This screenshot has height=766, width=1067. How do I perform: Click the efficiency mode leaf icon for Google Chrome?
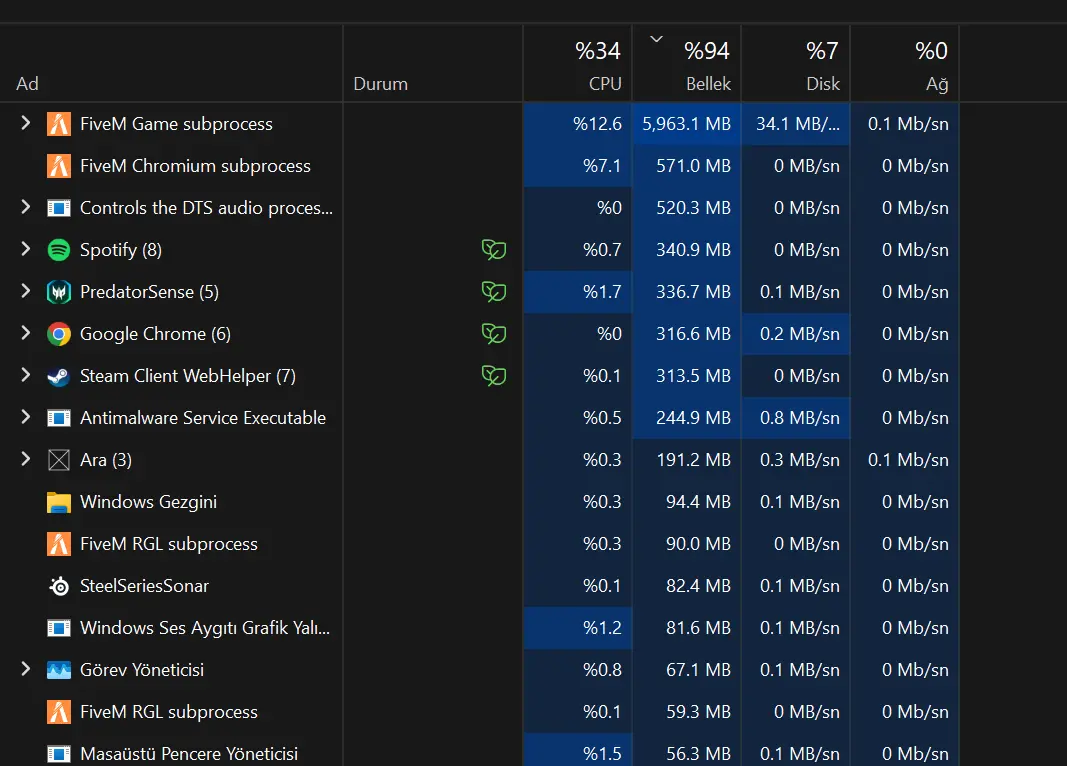click(x=493, y=334)
